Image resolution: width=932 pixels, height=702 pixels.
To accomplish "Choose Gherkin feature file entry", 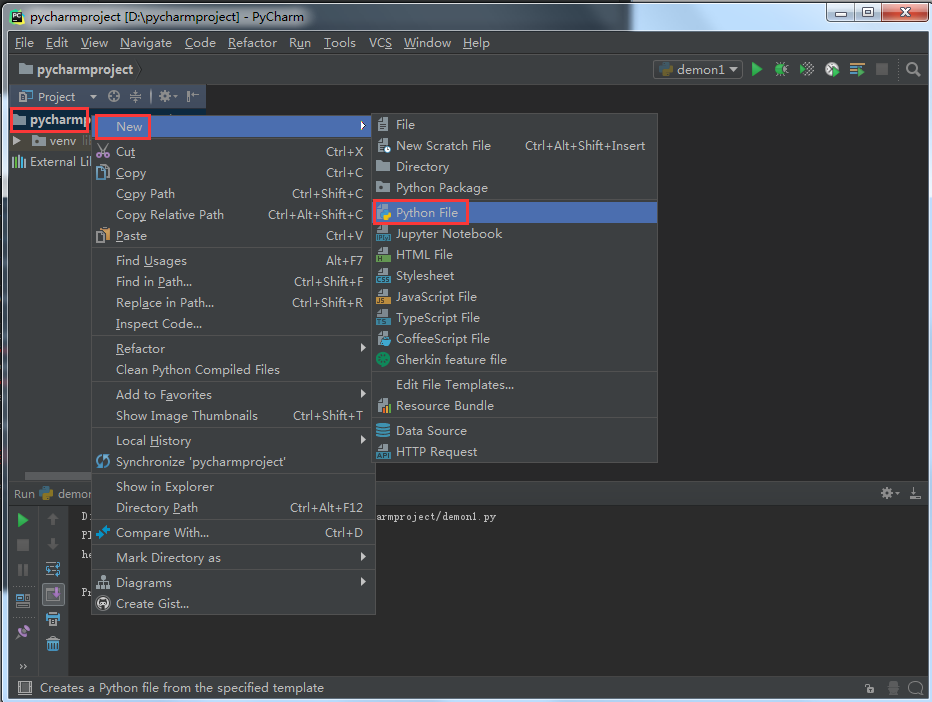I will 515,360.
